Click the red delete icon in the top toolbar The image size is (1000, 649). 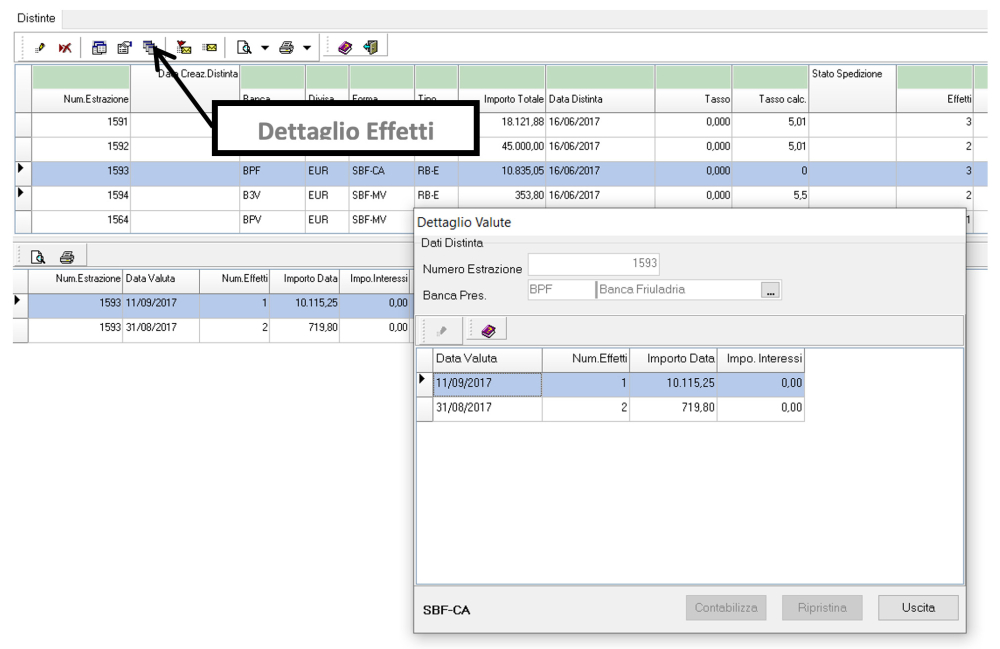[64, 47]
